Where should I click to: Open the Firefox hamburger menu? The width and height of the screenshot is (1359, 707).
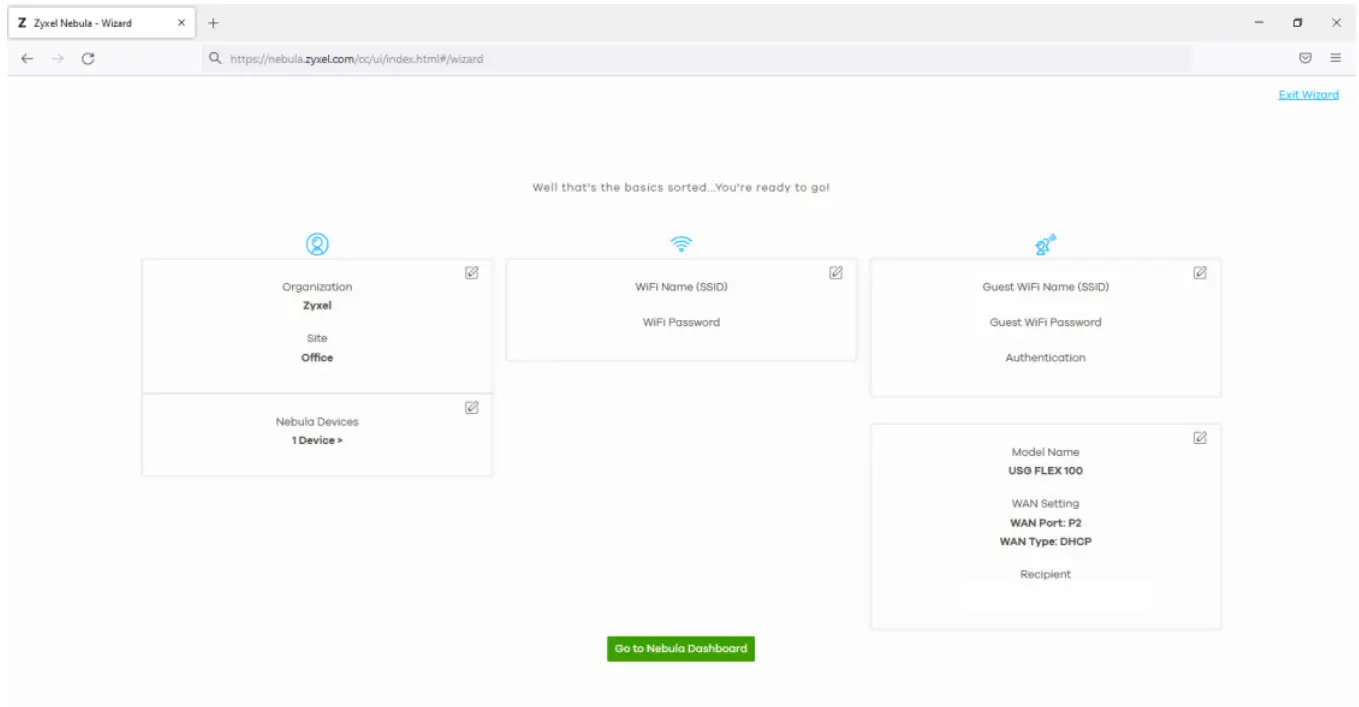point(1335,58)
